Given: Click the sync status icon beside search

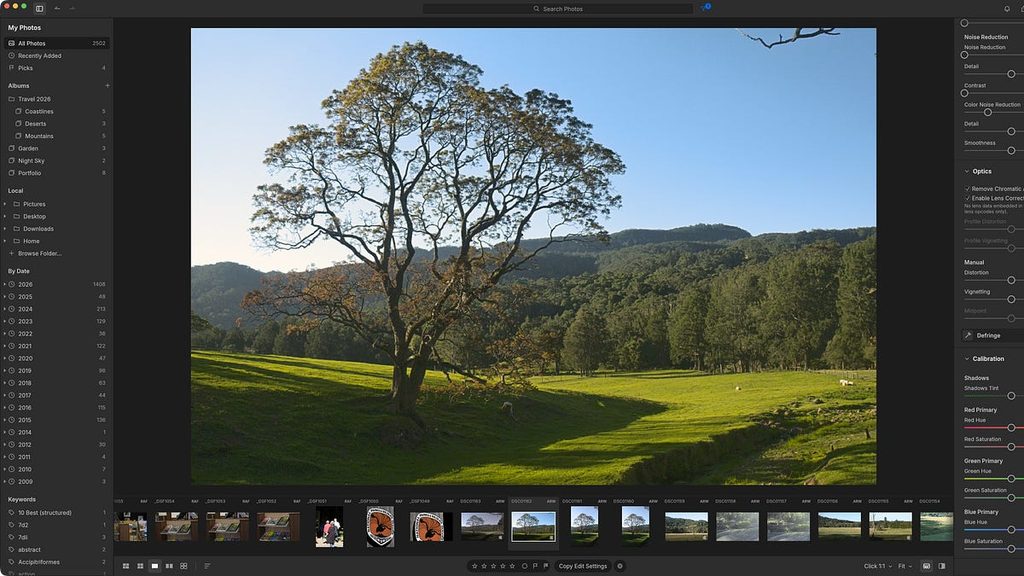Looking at the screenshot, I should tap(705, 8).
